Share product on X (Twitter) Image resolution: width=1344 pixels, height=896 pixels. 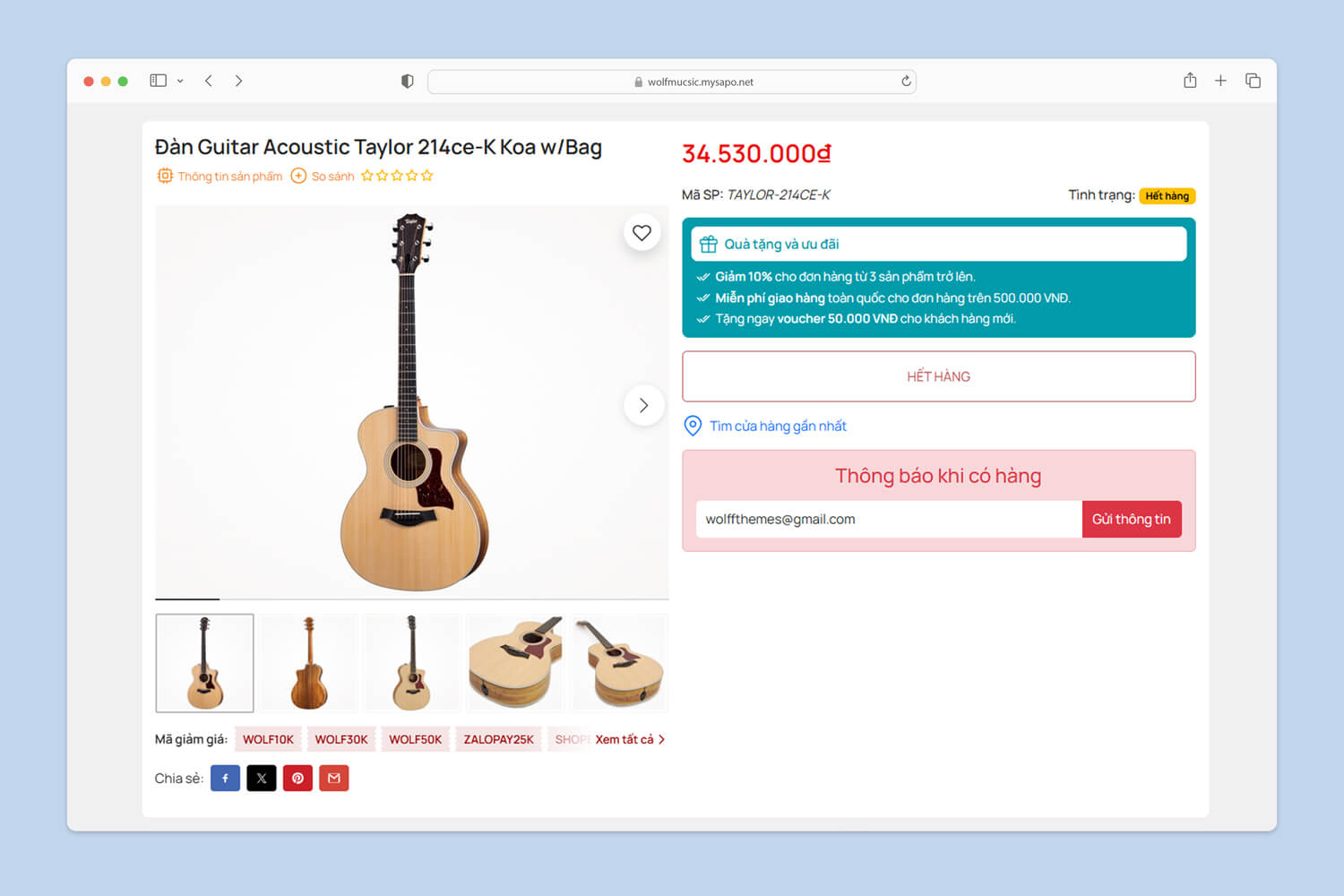pos(262,778)
